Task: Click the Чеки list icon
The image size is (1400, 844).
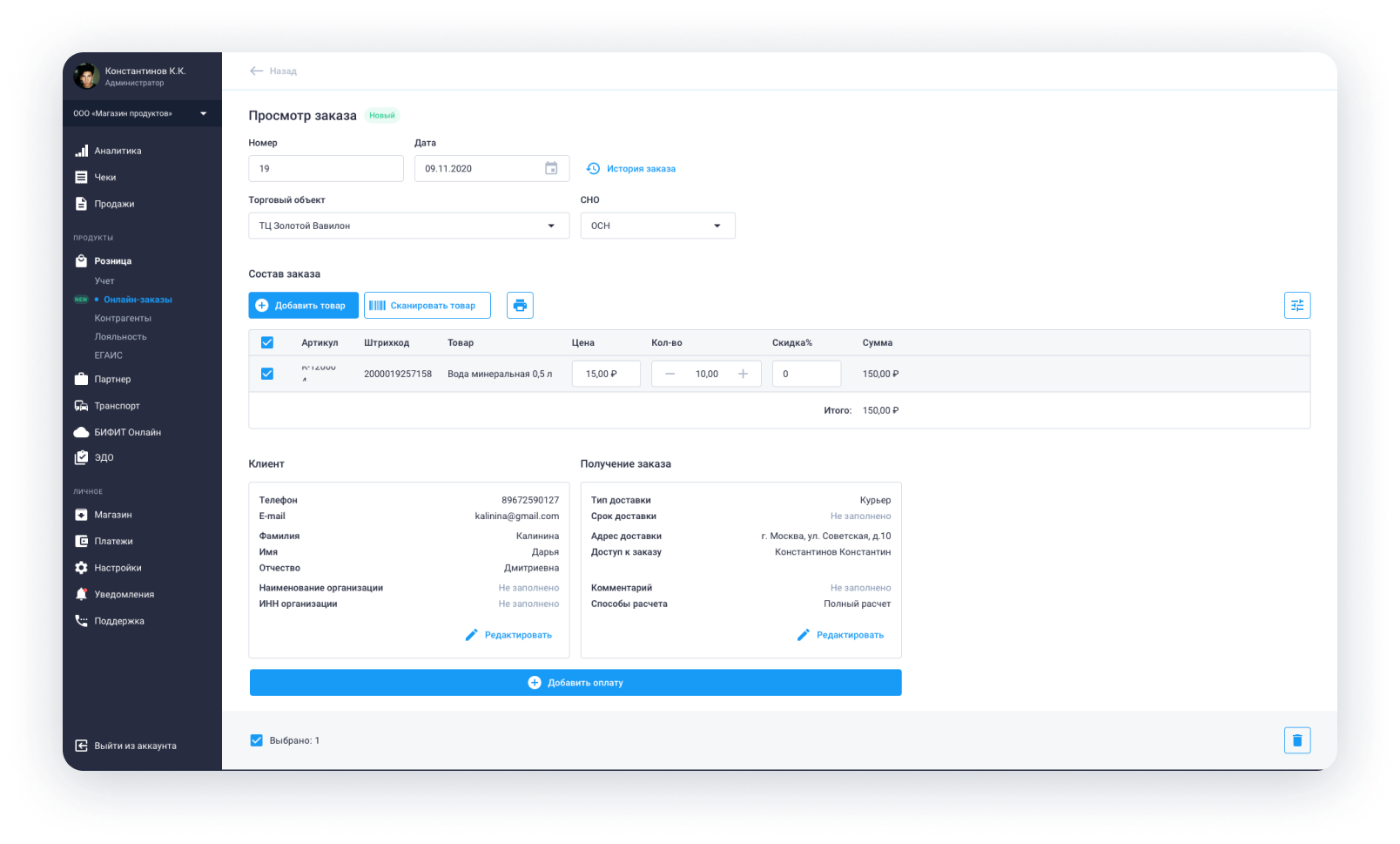Action: (x=81, y=178)
